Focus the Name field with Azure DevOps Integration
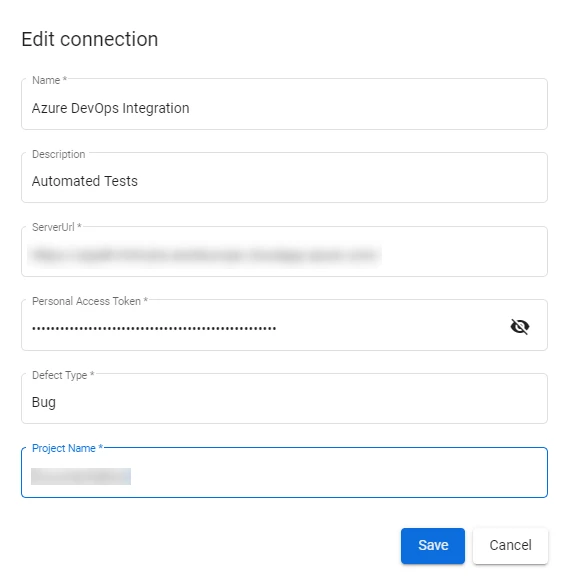Image resolution: width=564 pixels, height=585 pixels. (x=284, y=104)
